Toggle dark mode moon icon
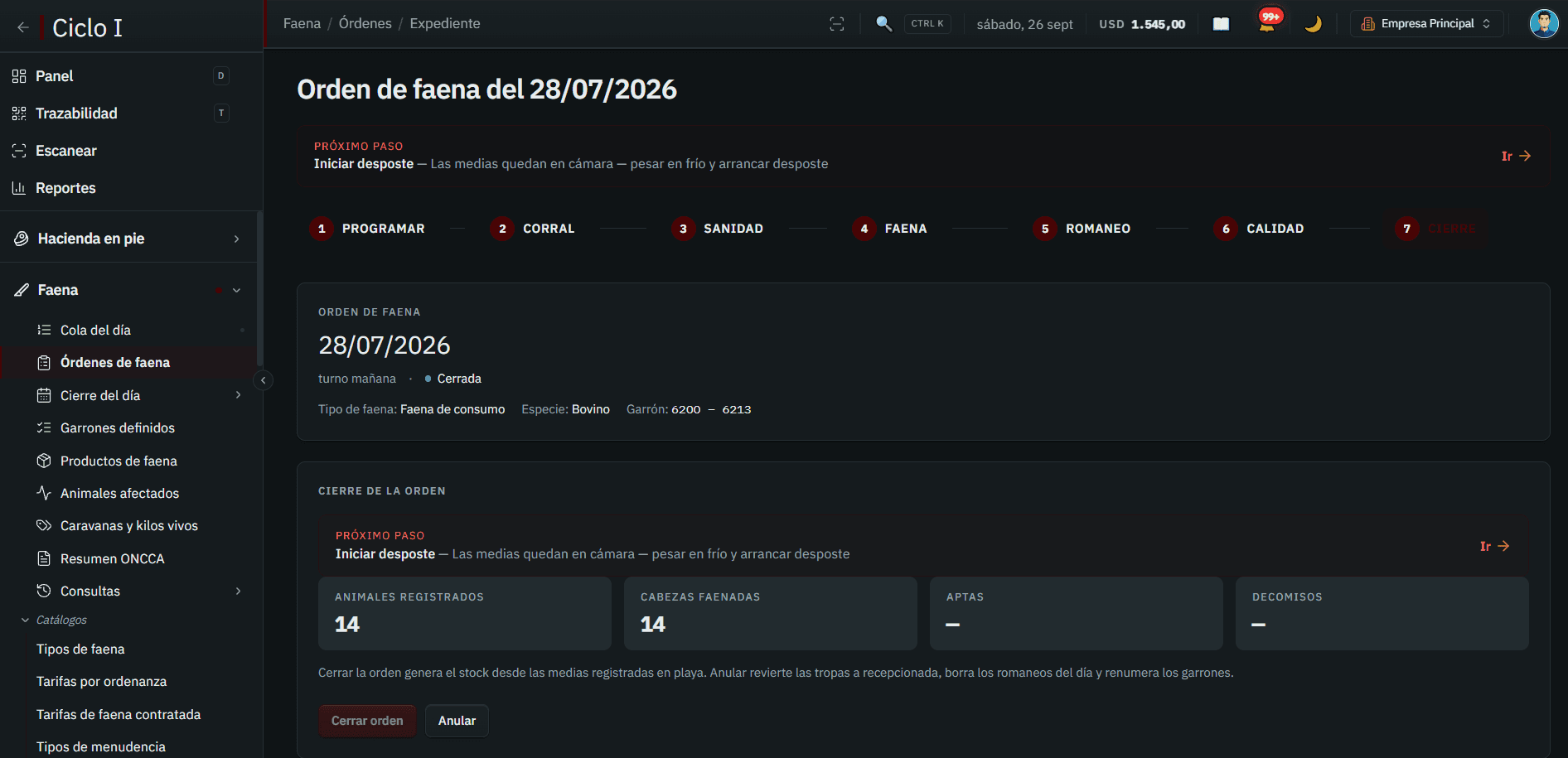This screenshot has width=1568, height=758. tap(1313, 24)
